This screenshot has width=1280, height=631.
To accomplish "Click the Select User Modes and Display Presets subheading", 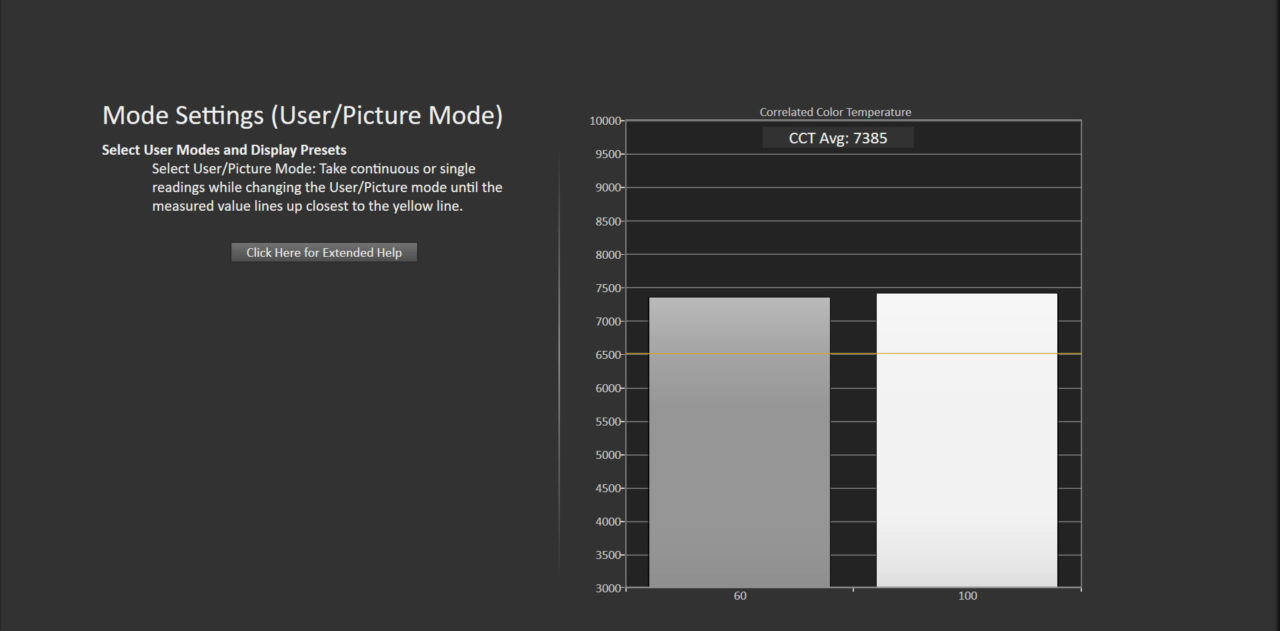I will [224, 150].
